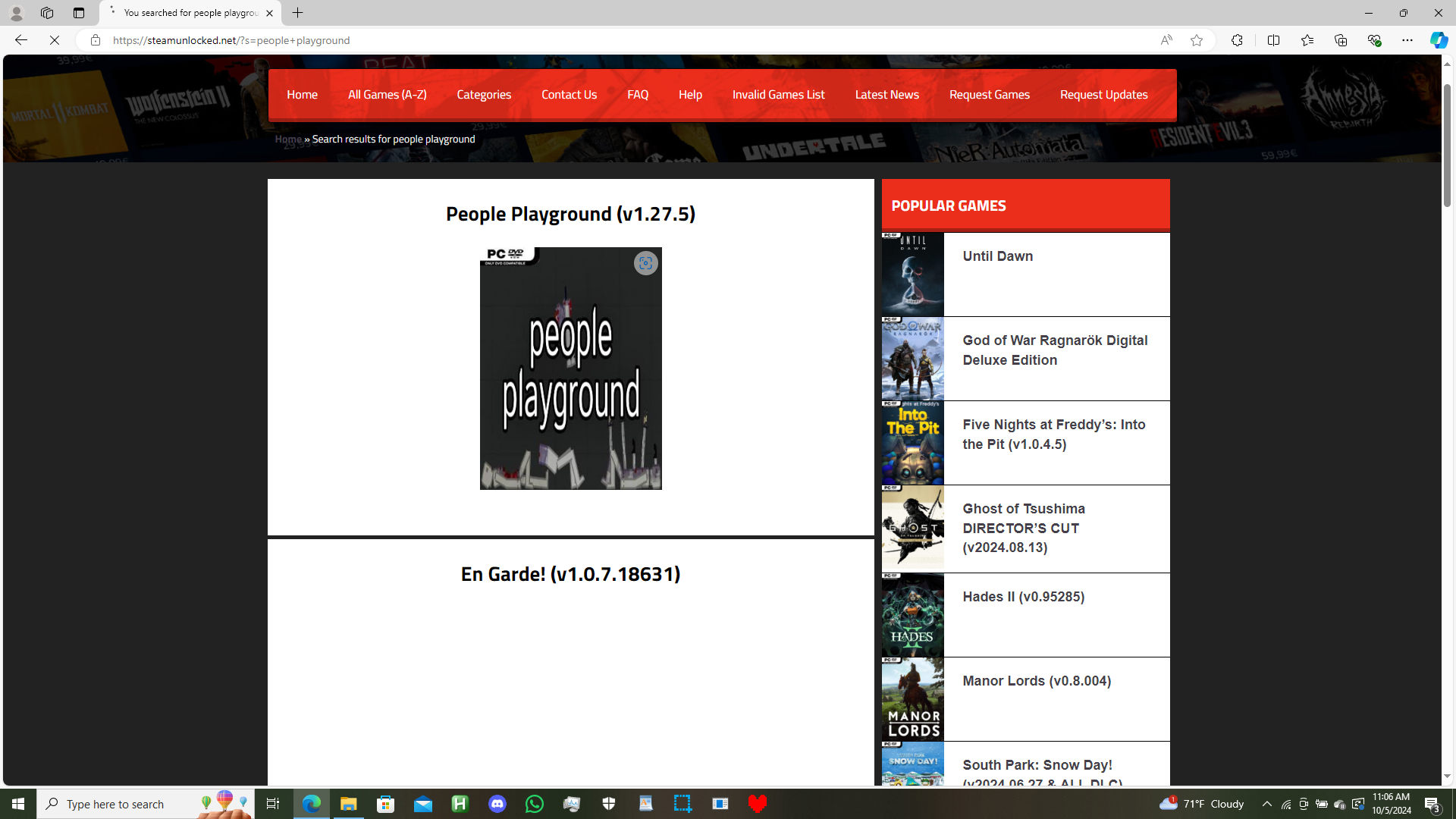The width and height of the screenshot is (1456, 819).
Task: Open Categories menu item
Action: (484, 95)
